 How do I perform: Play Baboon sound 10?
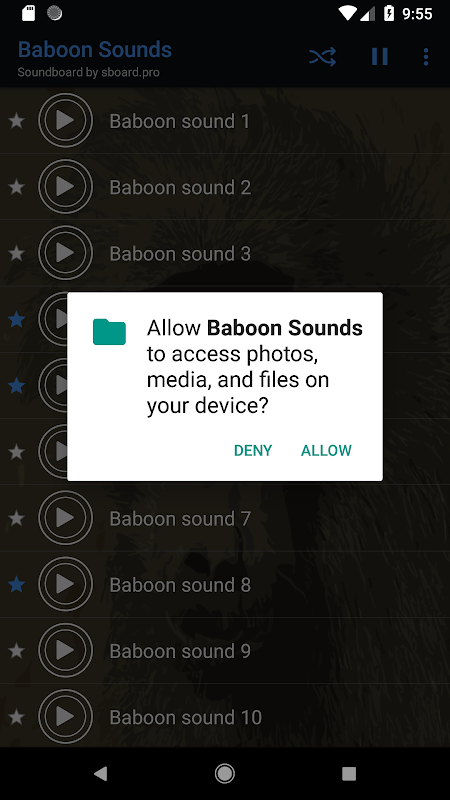[x=65, y=717]
